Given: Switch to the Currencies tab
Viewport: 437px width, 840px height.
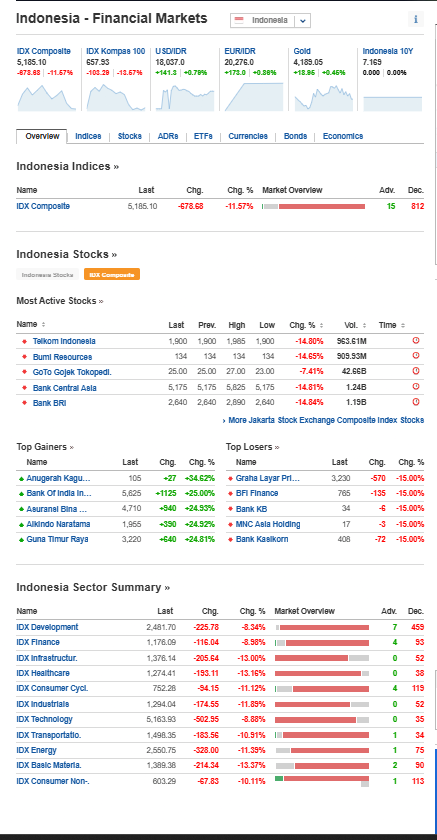Looking at the screenshot, I should pos(248,136).
